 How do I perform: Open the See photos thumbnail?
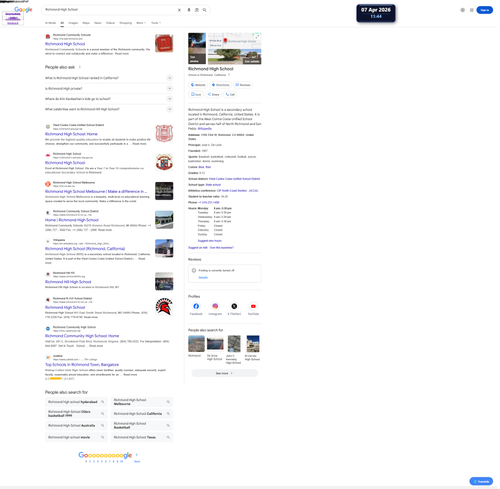pyautogui.click(x=197, y=48)
